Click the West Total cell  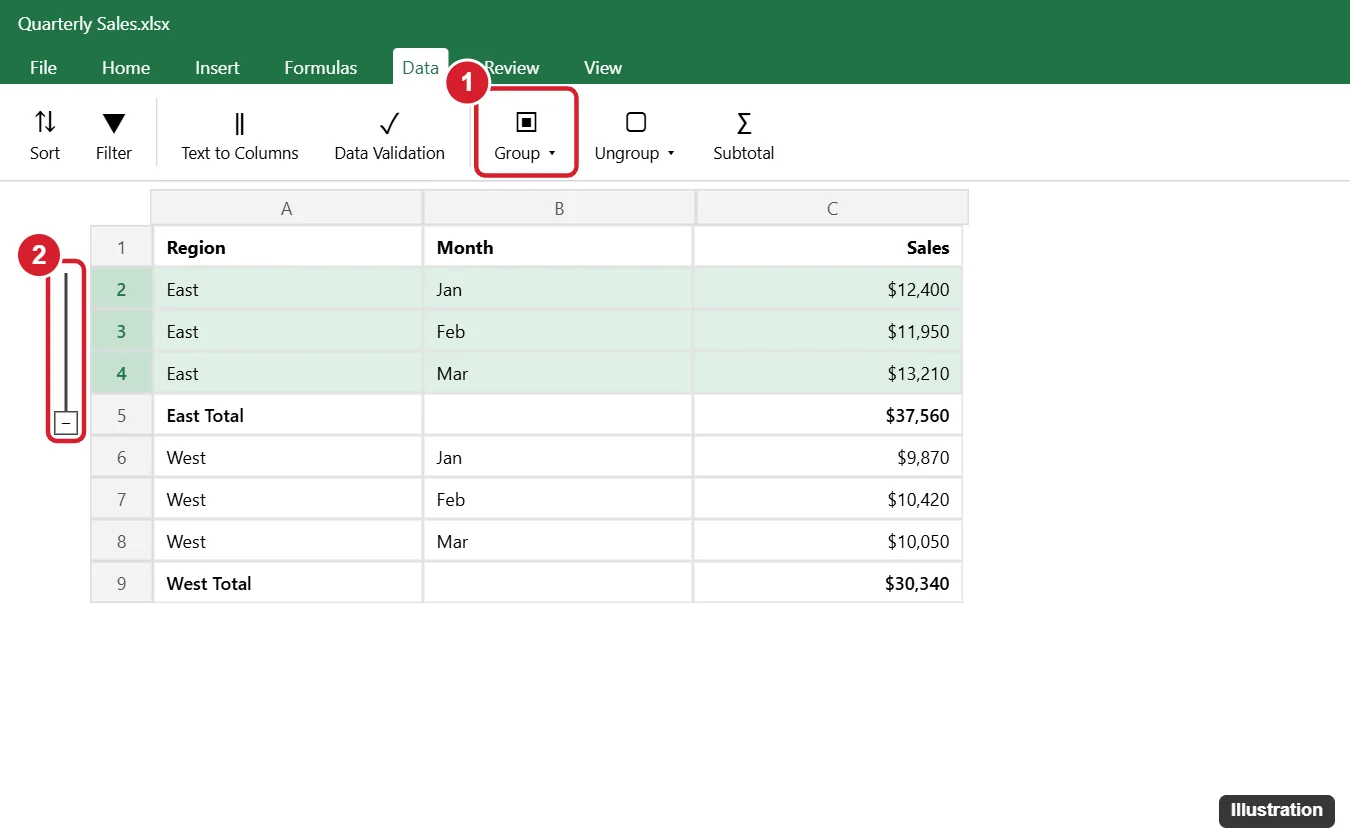click(x=288, y=583)
